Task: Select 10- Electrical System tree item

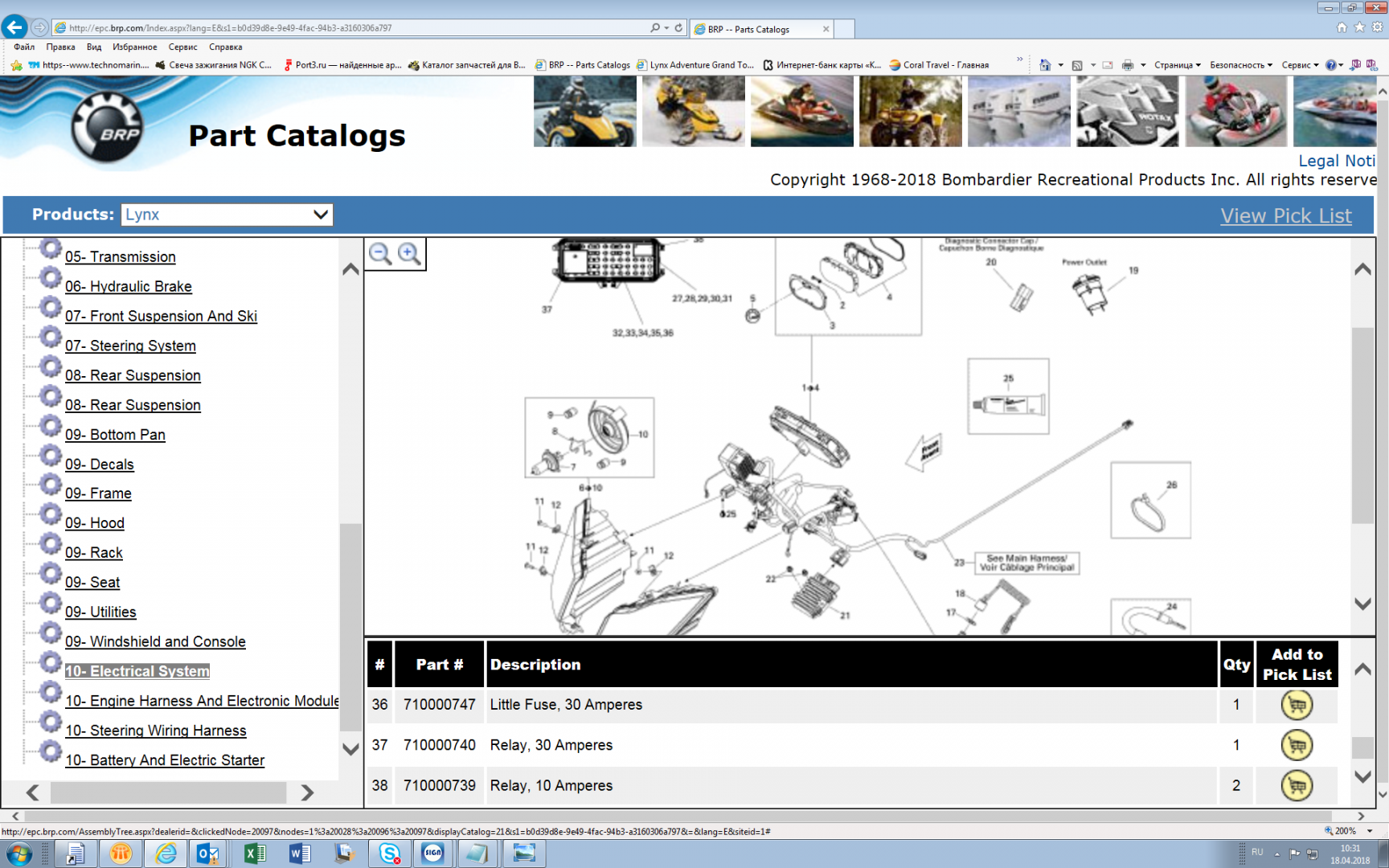Action: (137, 671)
